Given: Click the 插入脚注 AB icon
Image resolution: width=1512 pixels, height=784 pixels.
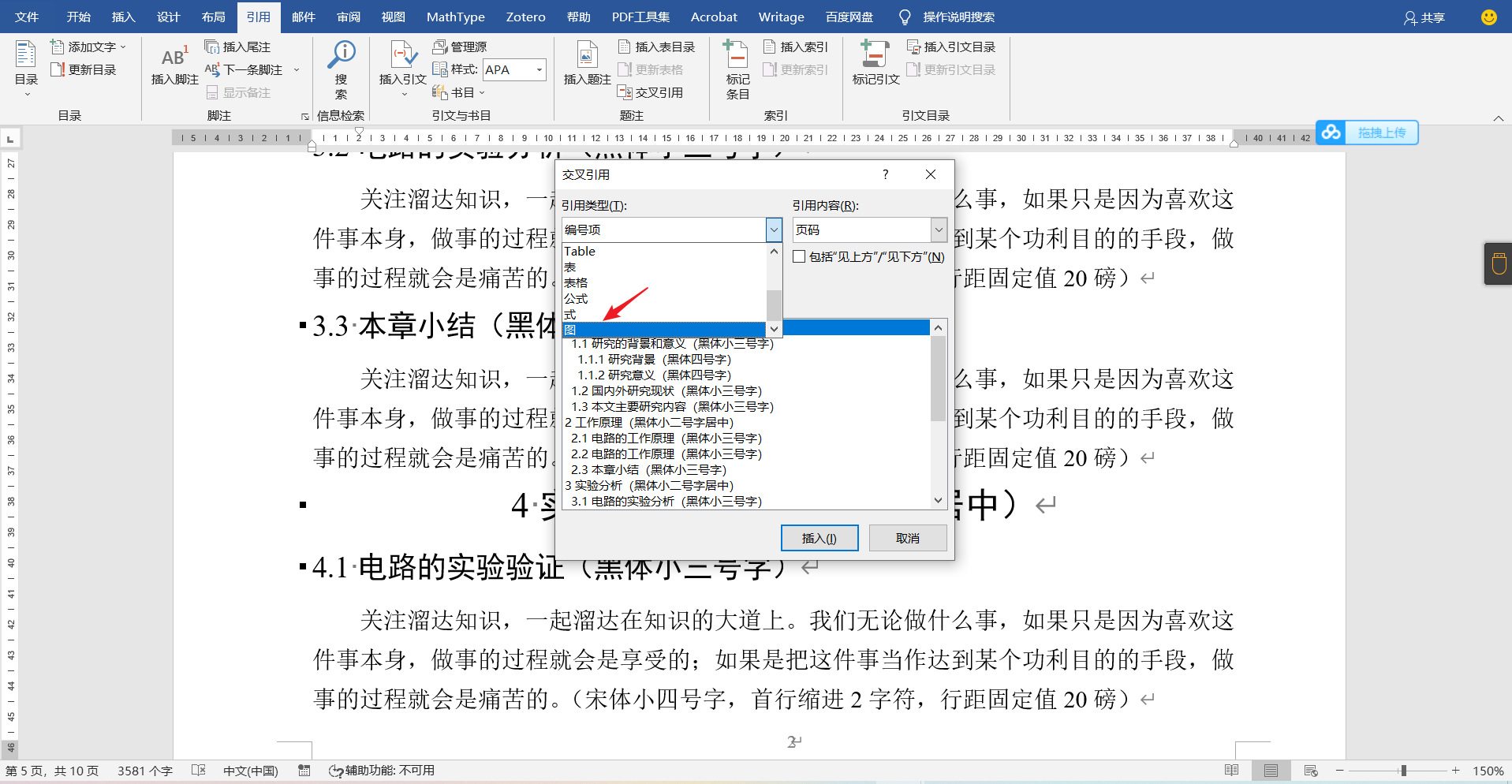Looking at the screenshot, I should click(174, 64).
